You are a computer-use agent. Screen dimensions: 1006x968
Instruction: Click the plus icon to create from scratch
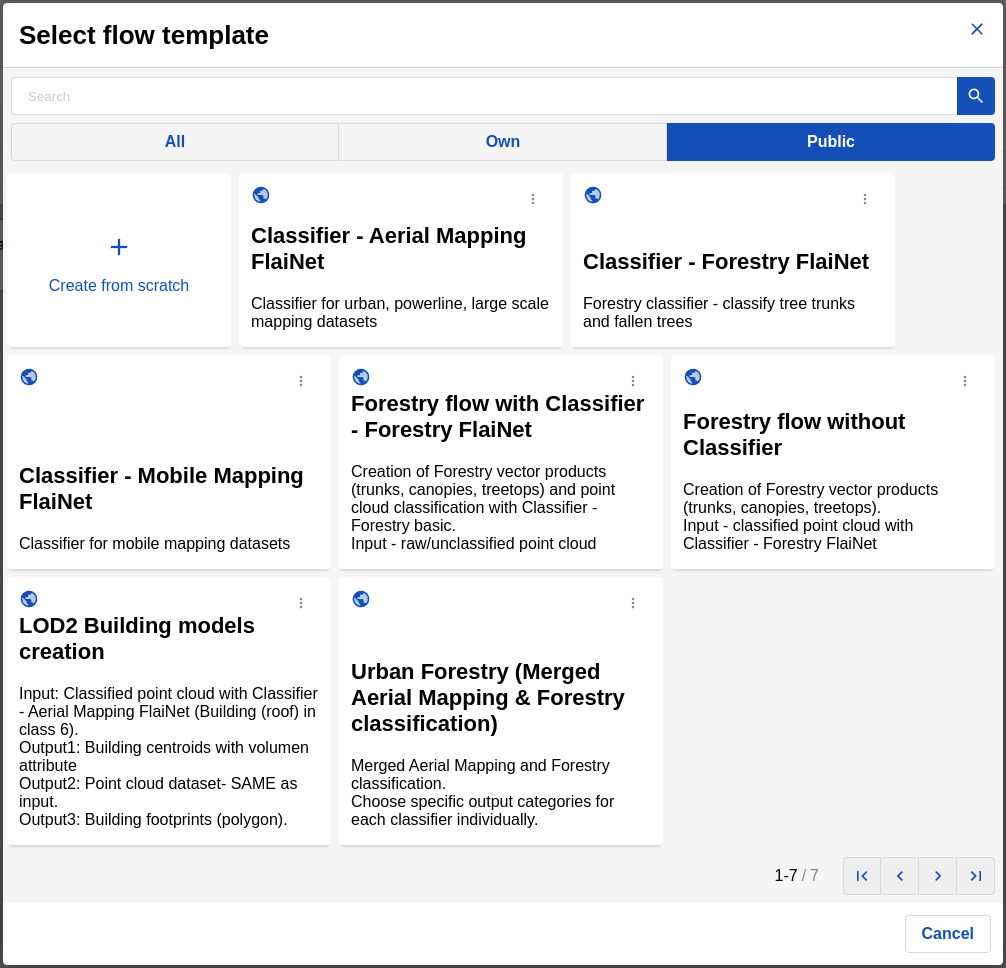tap(119, 247)
